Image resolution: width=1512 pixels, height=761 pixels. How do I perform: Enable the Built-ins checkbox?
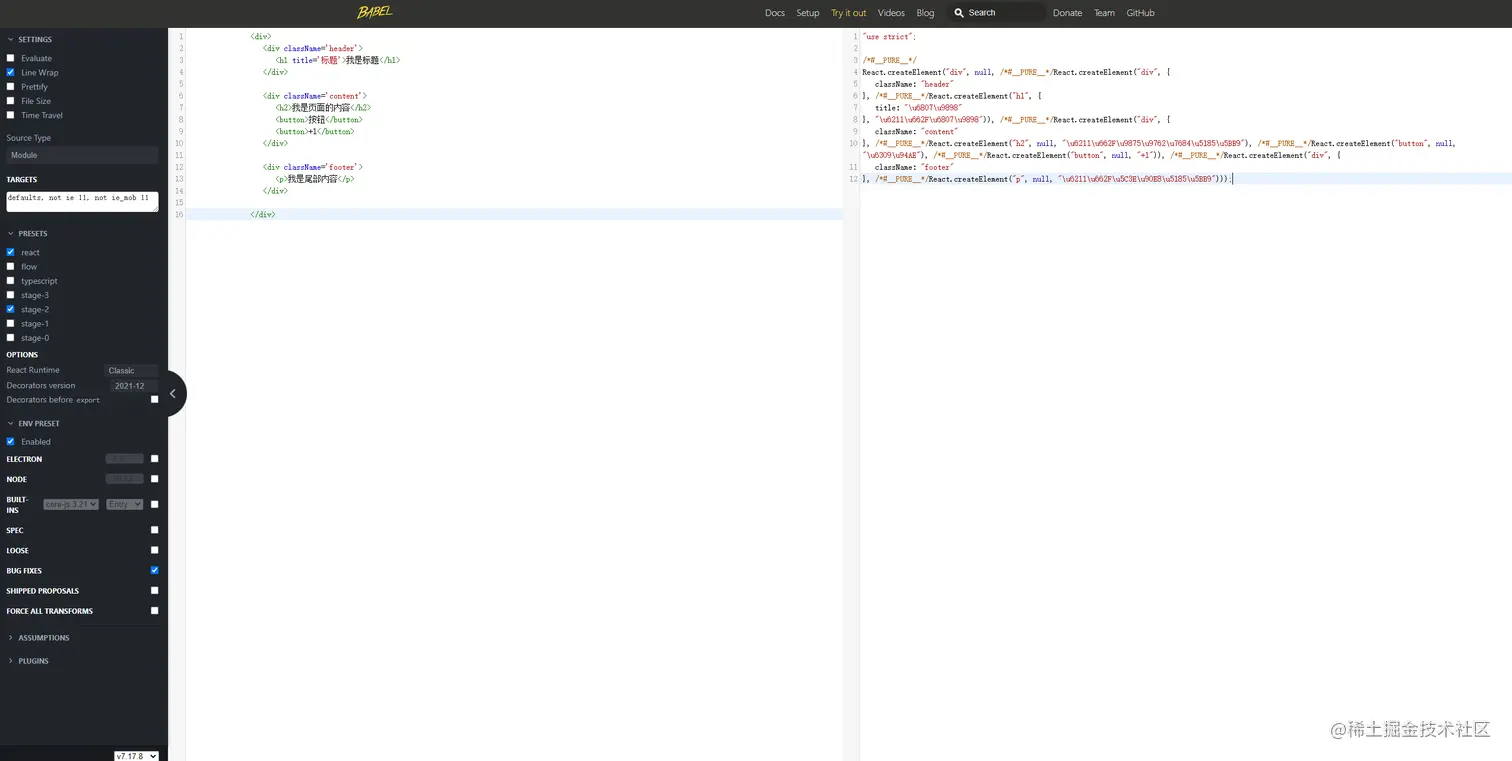click(154, 504)
